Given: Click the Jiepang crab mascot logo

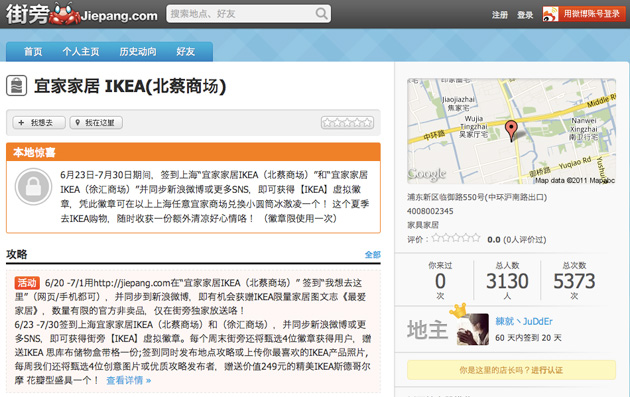Looking at the screenshot, I should click(64, 14).
